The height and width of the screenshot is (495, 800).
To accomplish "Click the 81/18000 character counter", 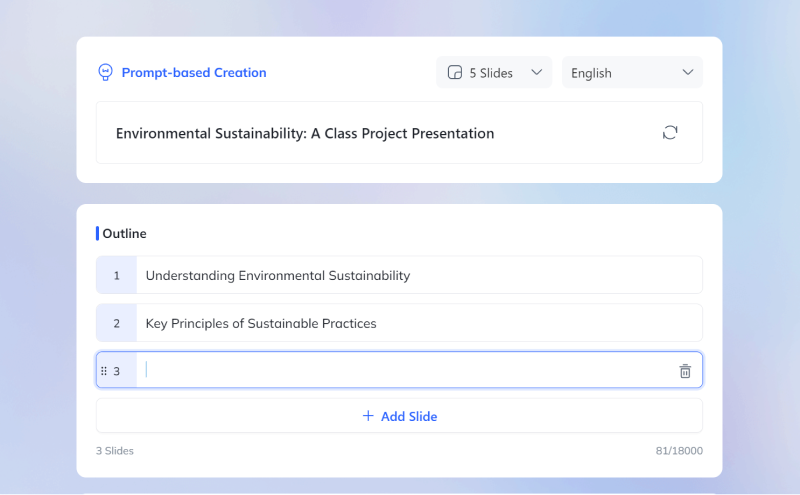I will (x=679, y=451).
